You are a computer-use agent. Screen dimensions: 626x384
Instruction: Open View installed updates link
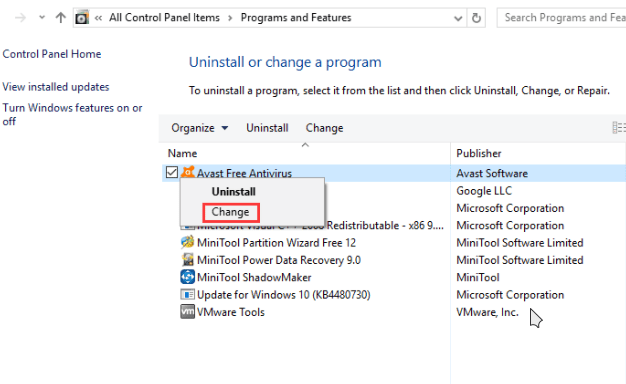(x=56, y=87)
